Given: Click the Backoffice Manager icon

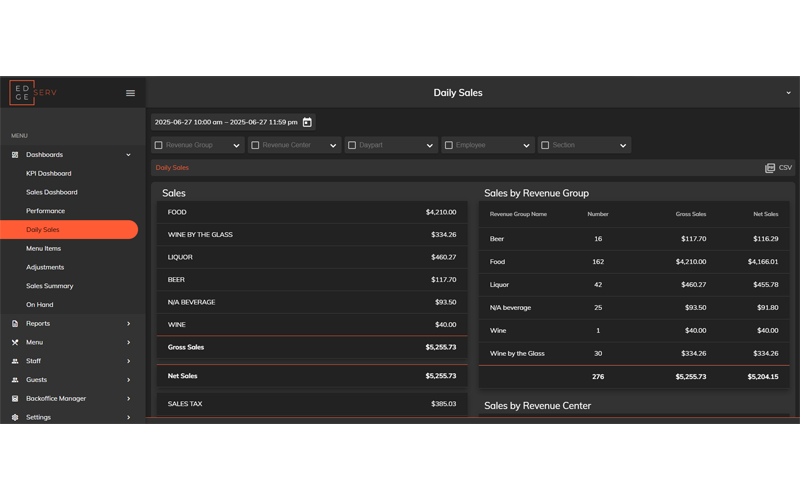Looking at the screenshot, I should (15, 399).
